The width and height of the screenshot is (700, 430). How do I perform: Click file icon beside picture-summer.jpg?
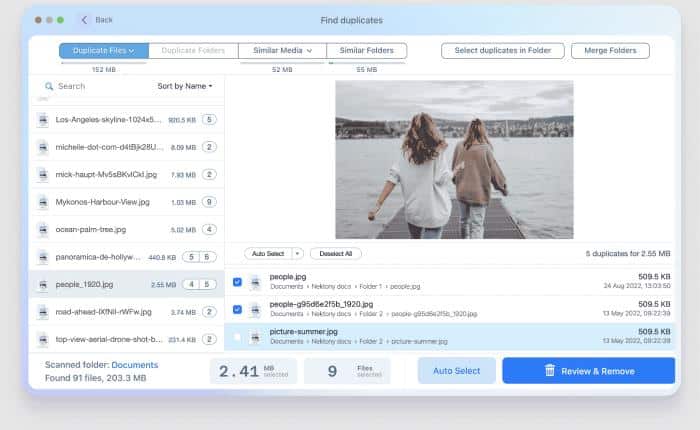point(255,337)
